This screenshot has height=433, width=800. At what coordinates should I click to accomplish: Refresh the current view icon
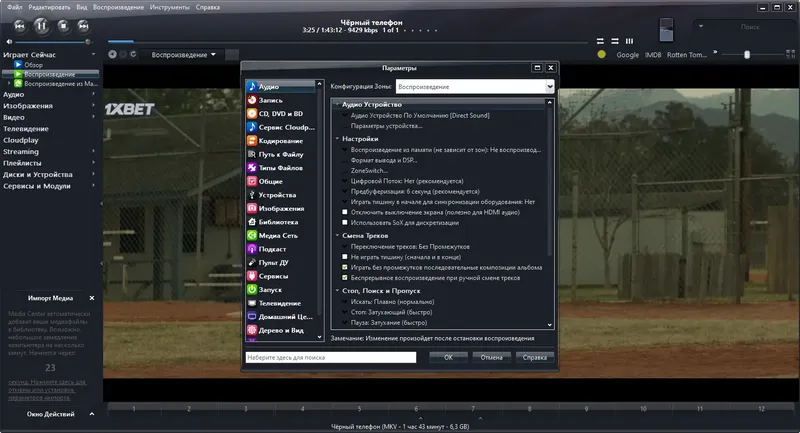133,54
